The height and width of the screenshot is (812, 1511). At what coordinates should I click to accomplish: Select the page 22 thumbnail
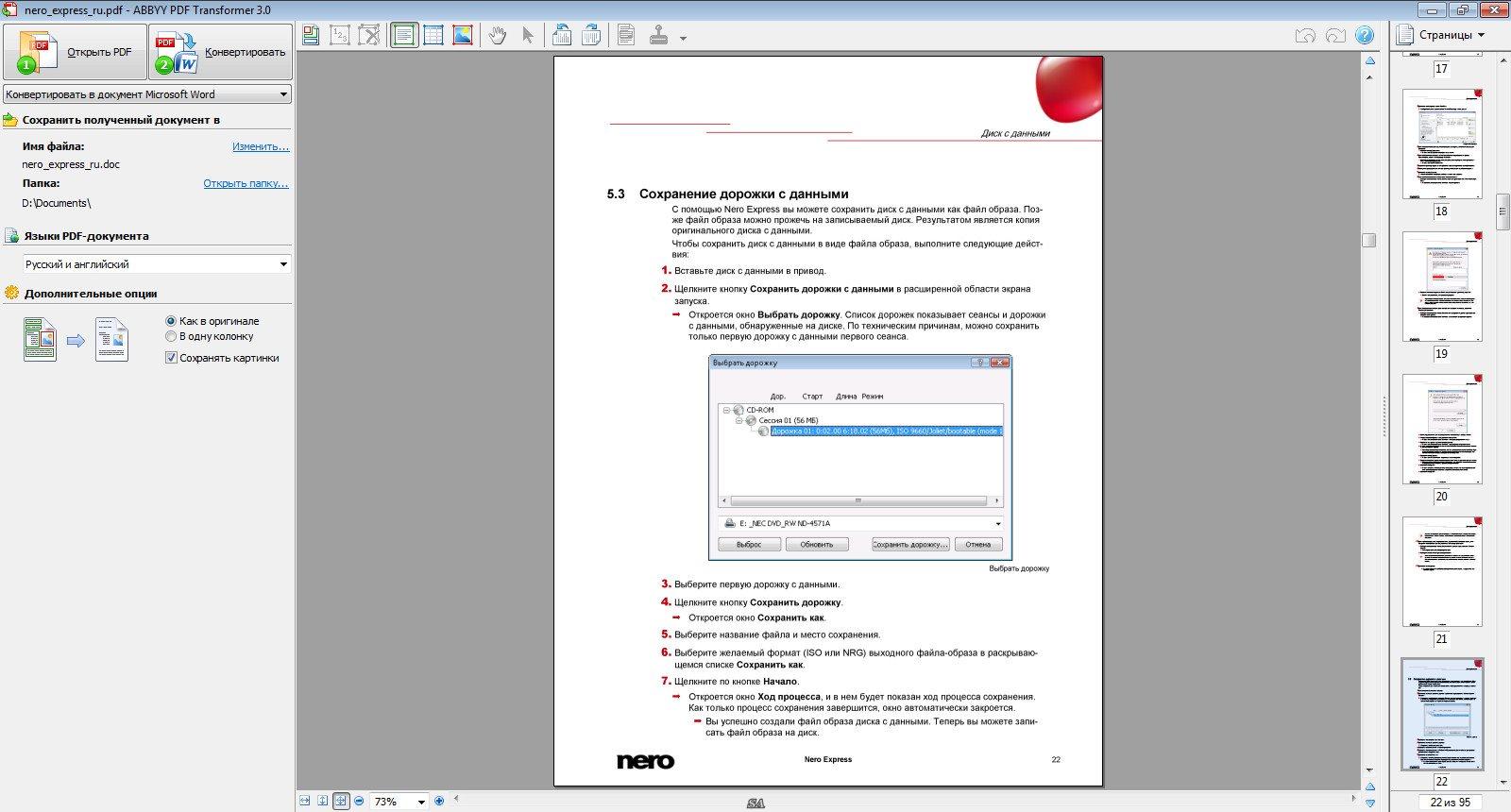pos(1442,715)
